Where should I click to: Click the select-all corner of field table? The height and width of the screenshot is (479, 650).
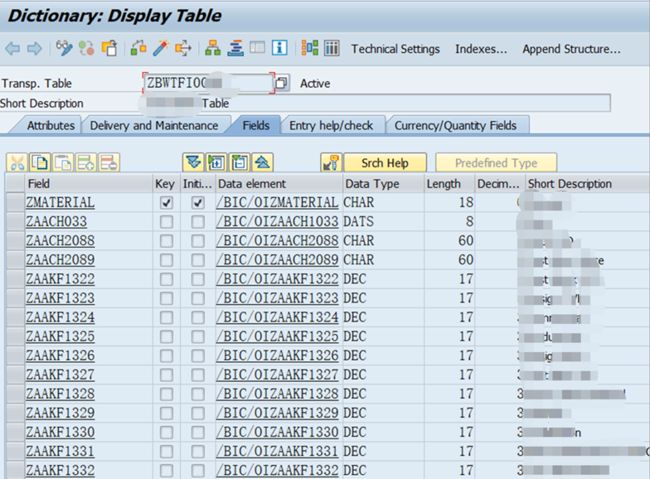15,184
